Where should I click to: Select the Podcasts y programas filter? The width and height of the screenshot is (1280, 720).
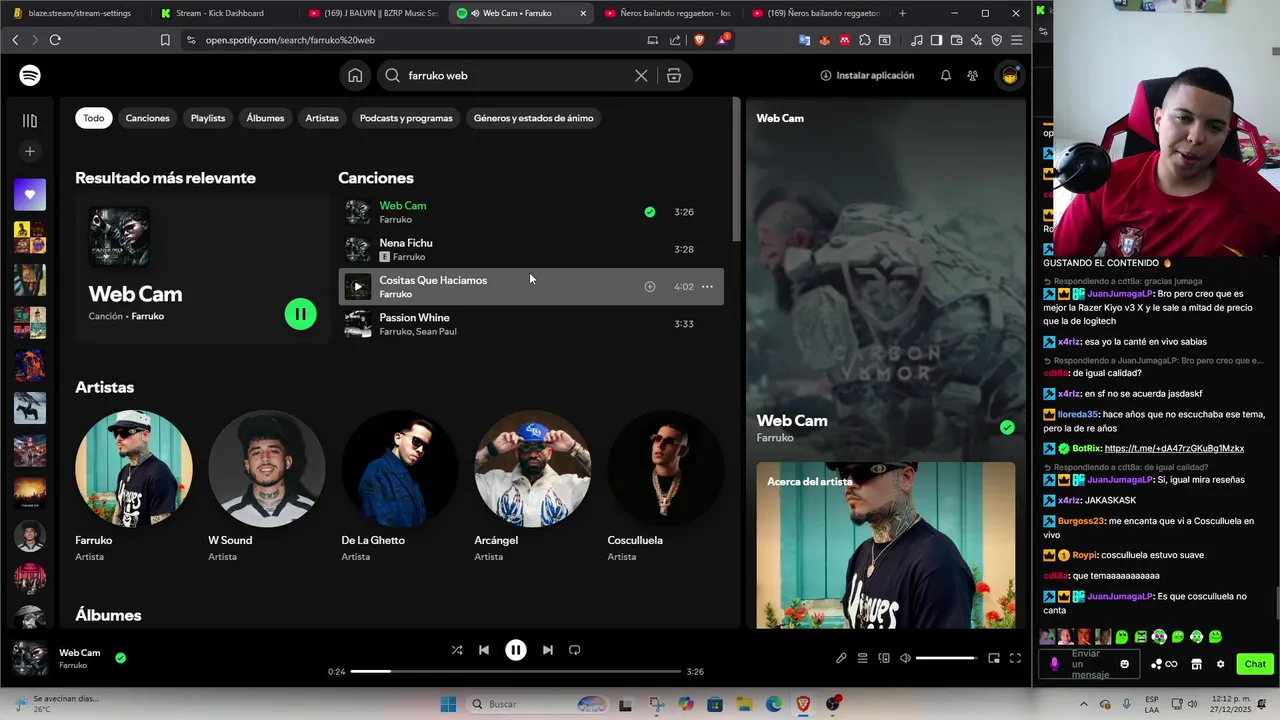click(x=406, y=118)
